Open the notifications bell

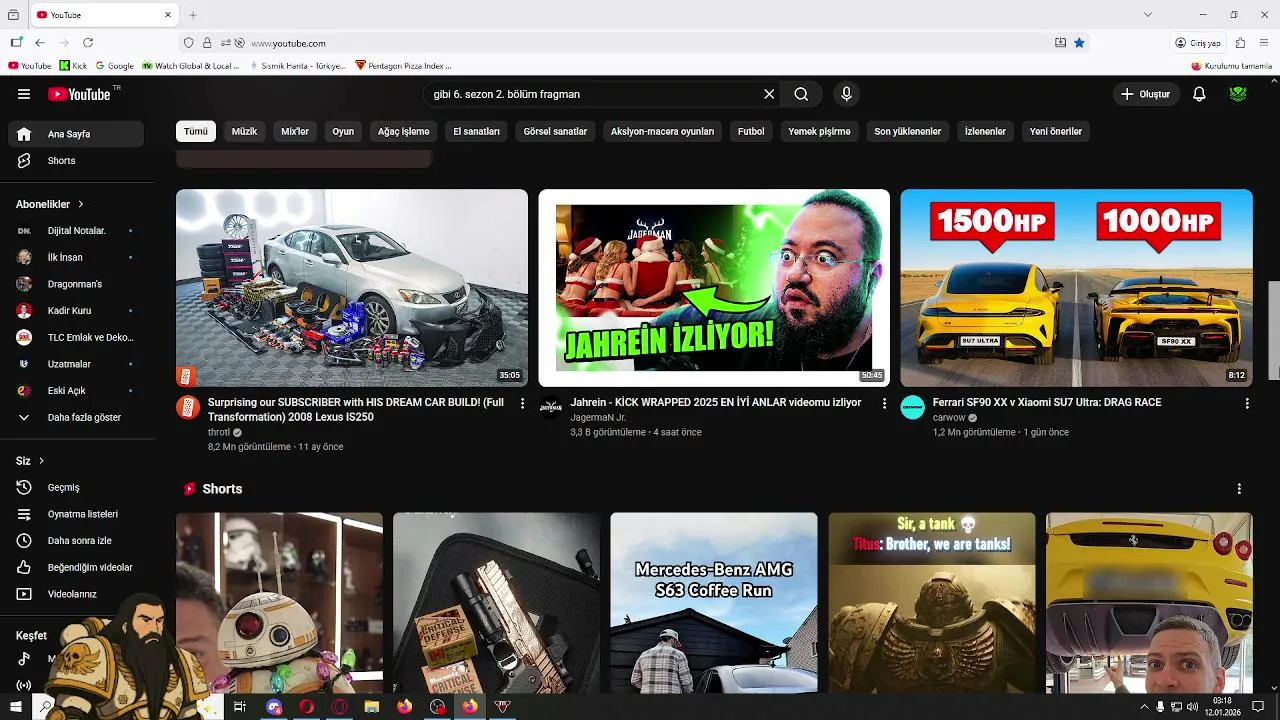click(1199, 94)
